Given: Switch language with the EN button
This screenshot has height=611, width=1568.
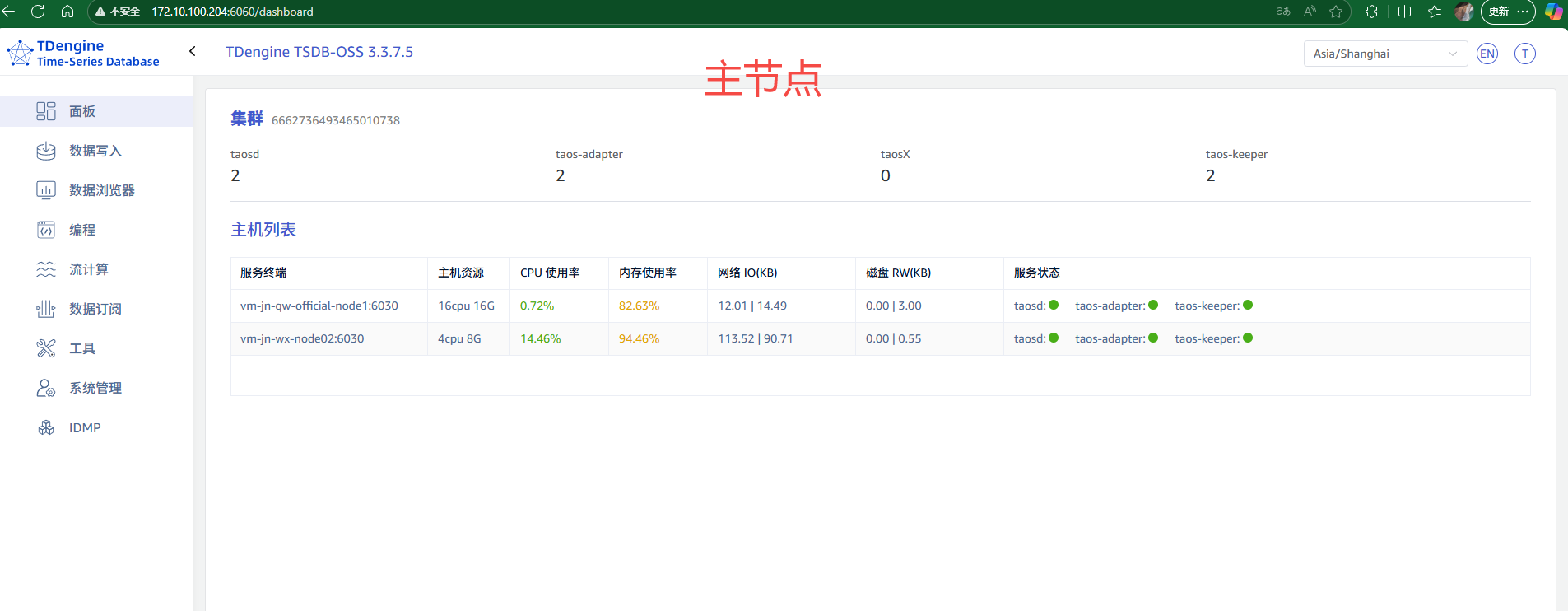Looking at the screenshot, I should (x=1487, y=54).
